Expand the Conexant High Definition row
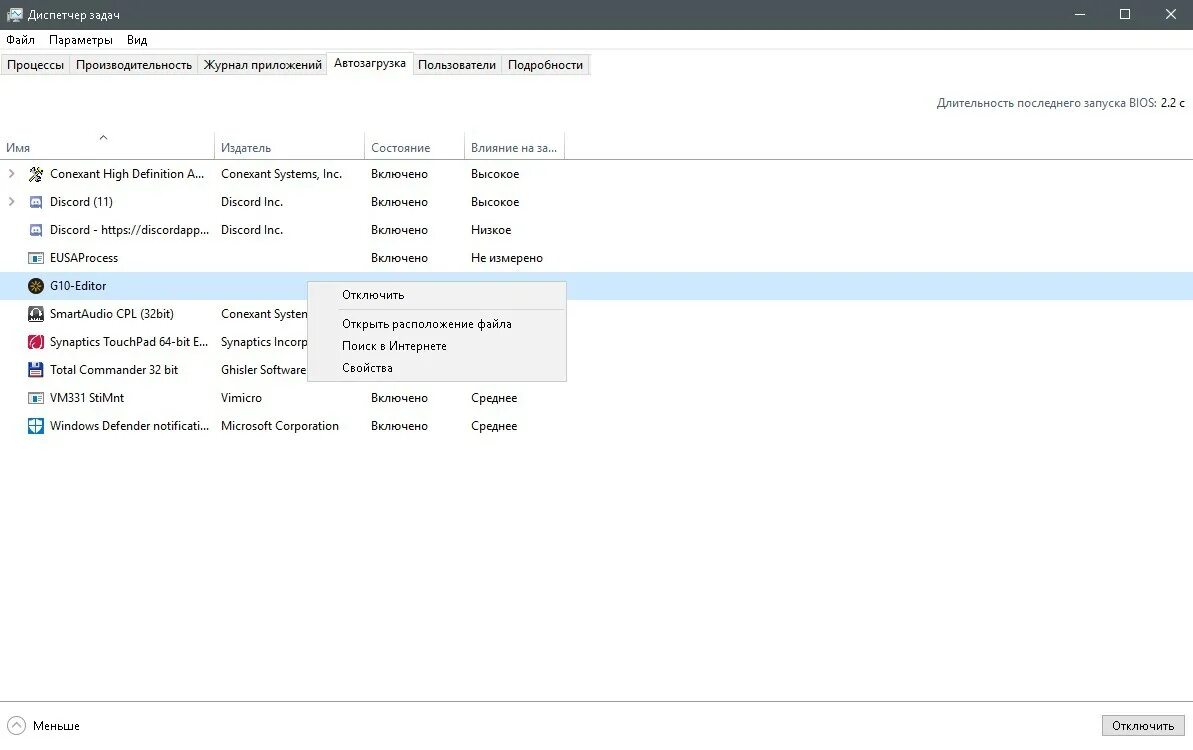 click(11, 174)
